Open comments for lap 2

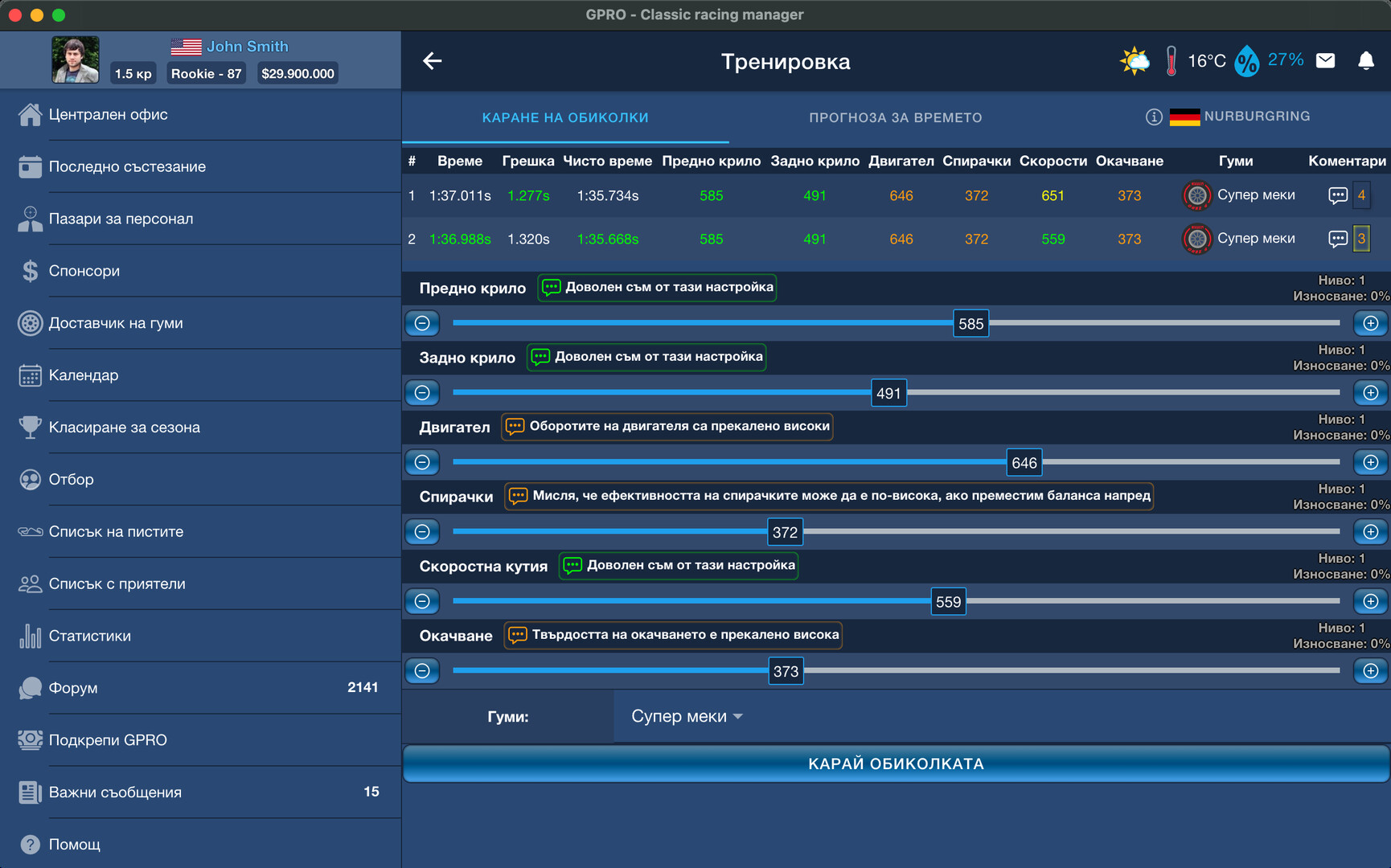pyautogui.click(x=1338, y=239)
